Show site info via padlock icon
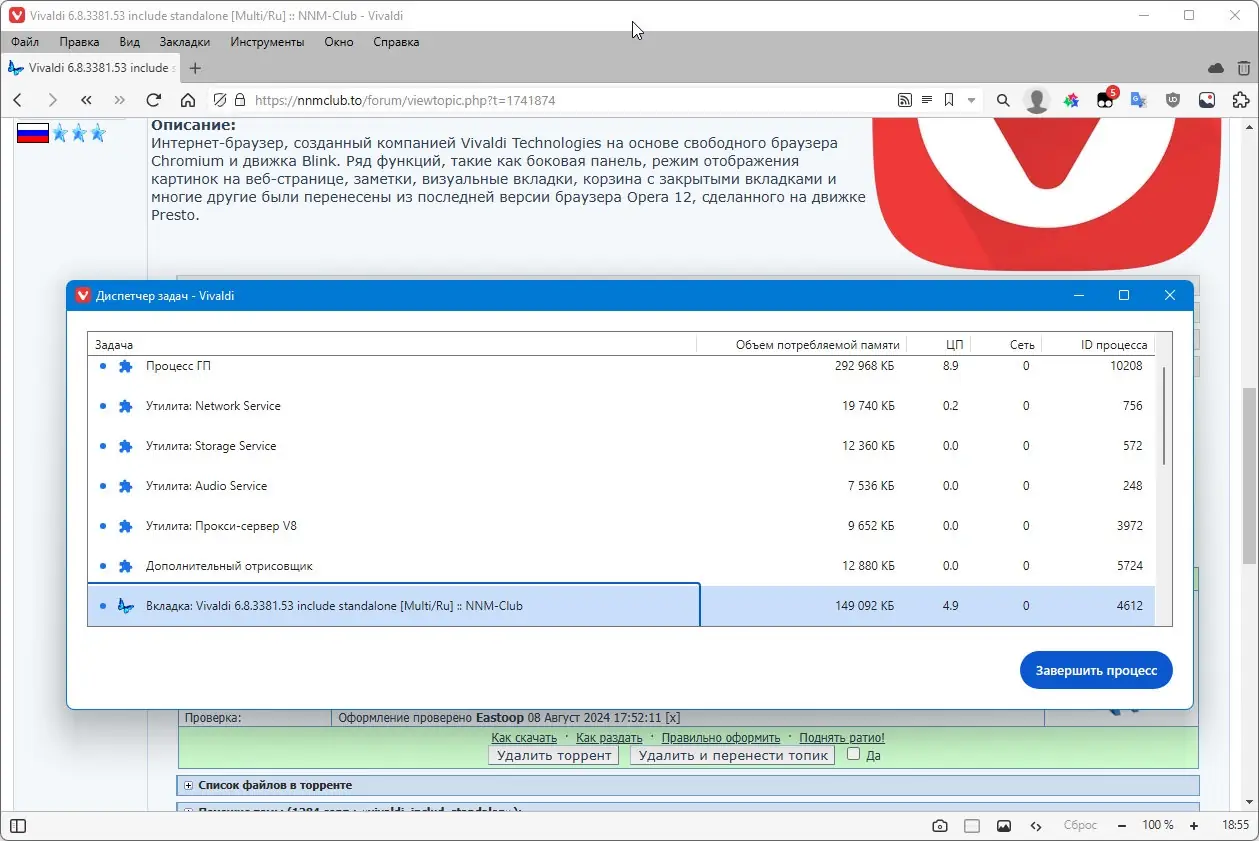This screenshot has width=1259, height=841. (x=239, y=100)
